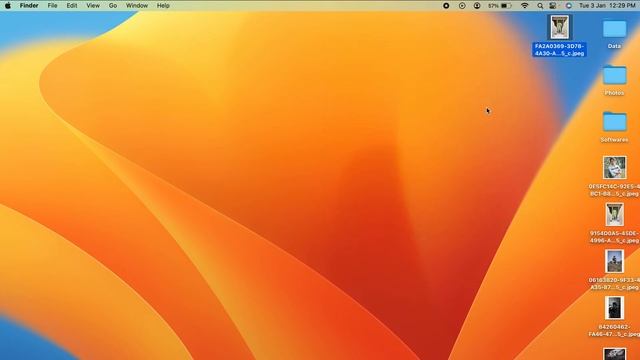Open the View menu
This screenshot has width=640, height=360.
[93, 6]
